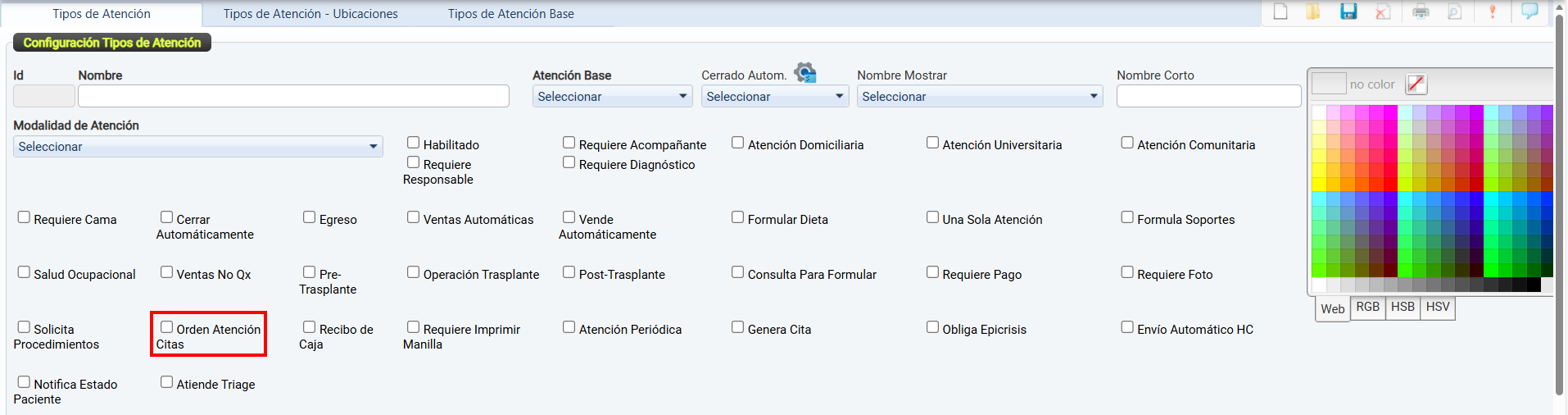Click the new blank document icon
This screenshot has height=415, width=1568.
(1280, 11)
